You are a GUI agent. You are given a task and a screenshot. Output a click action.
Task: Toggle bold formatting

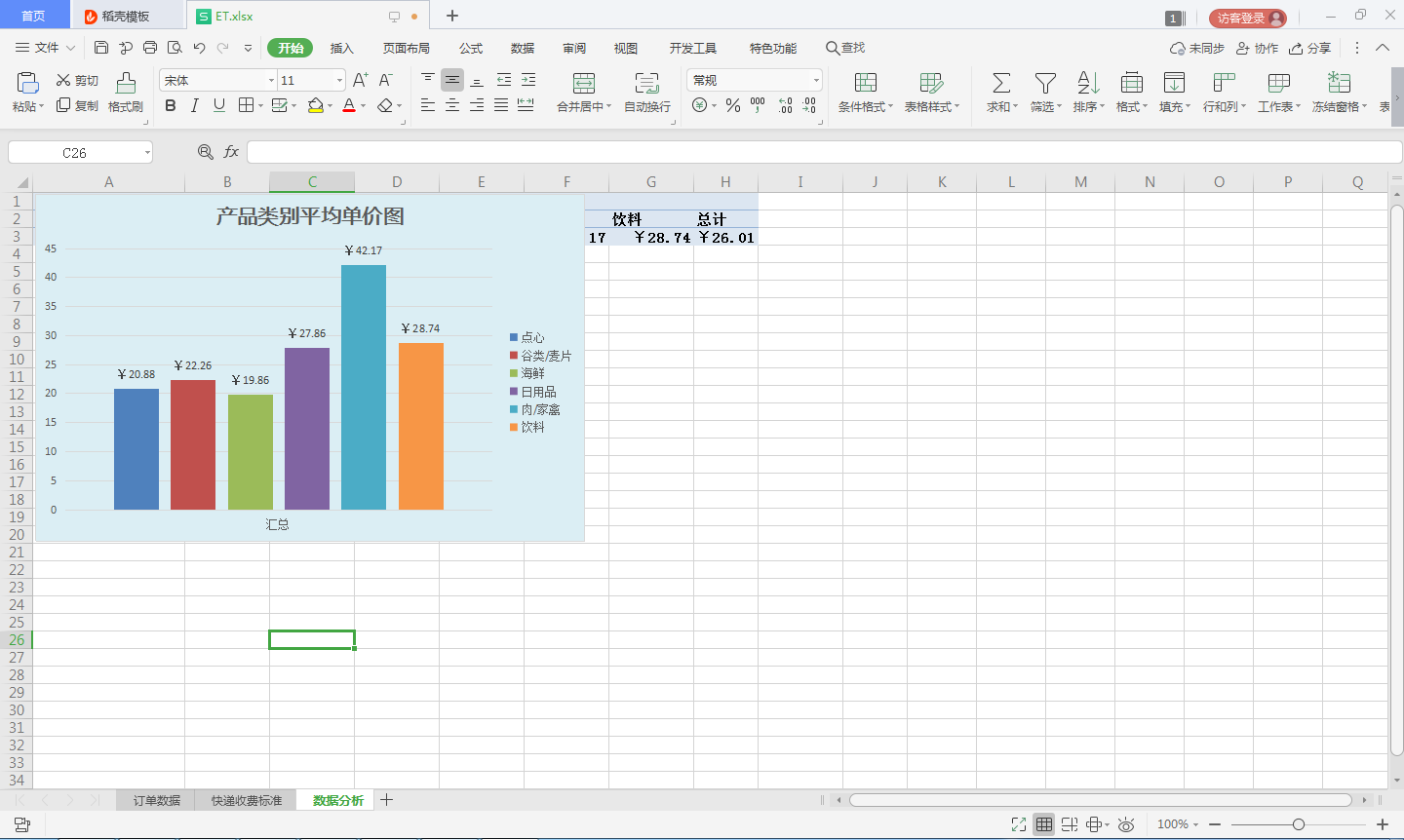tap(171, 105)
